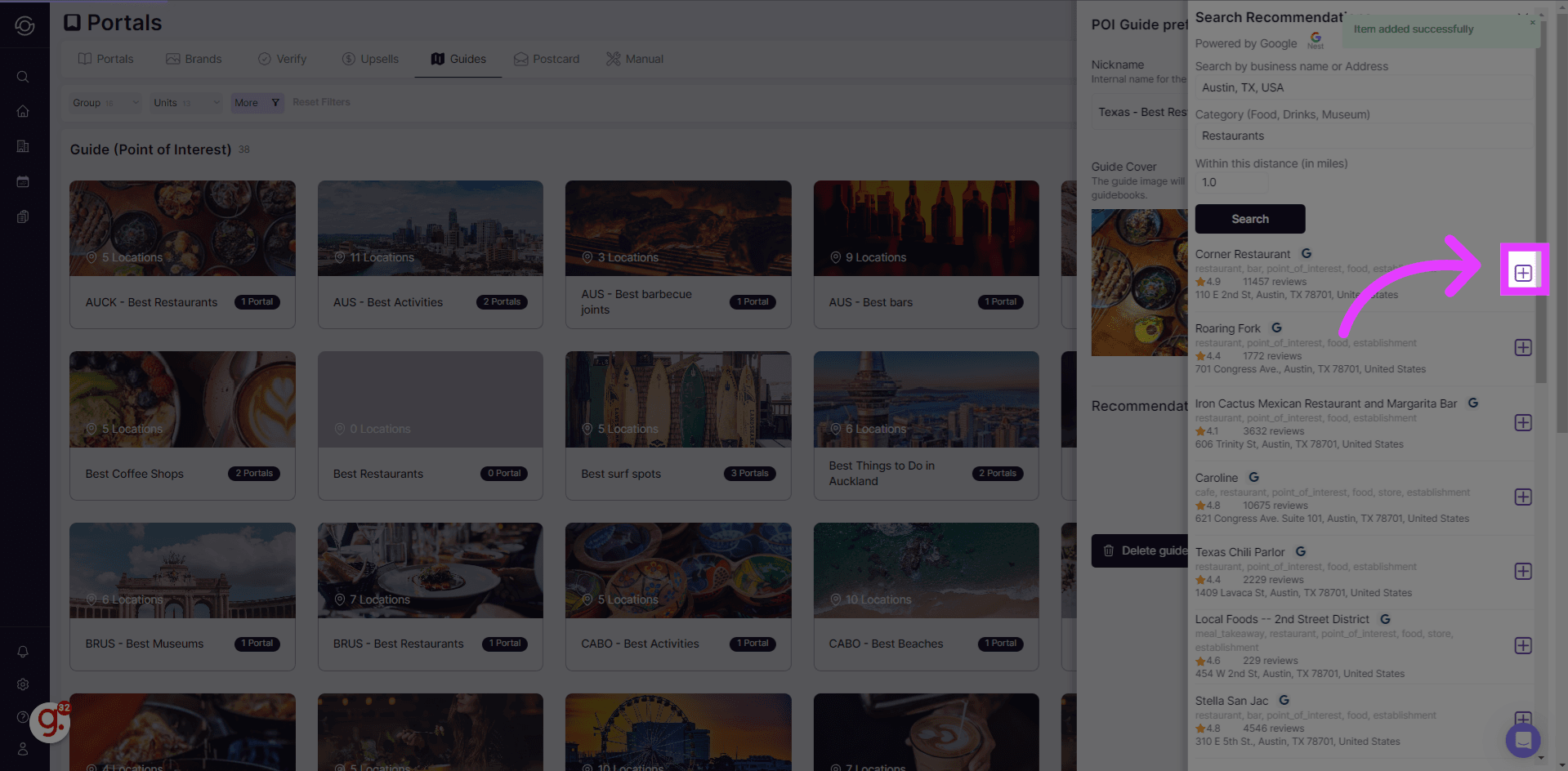The height and width of the screenshot is (771, 1568).
Task: Select the buildings icon in the sidebar
Action: (23, 146)
